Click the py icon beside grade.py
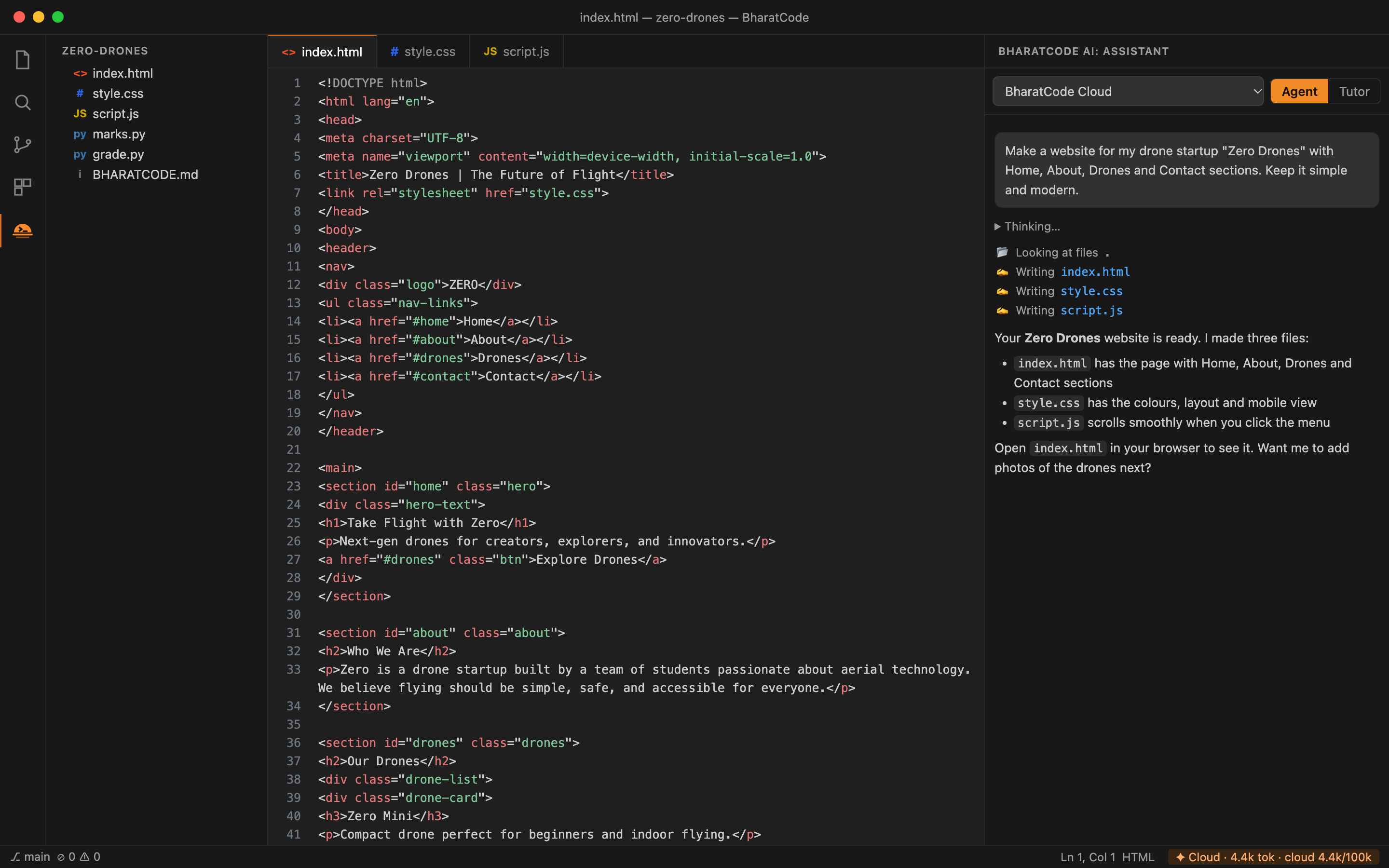Screen dimensions: 1389x868 coord(80,154)
